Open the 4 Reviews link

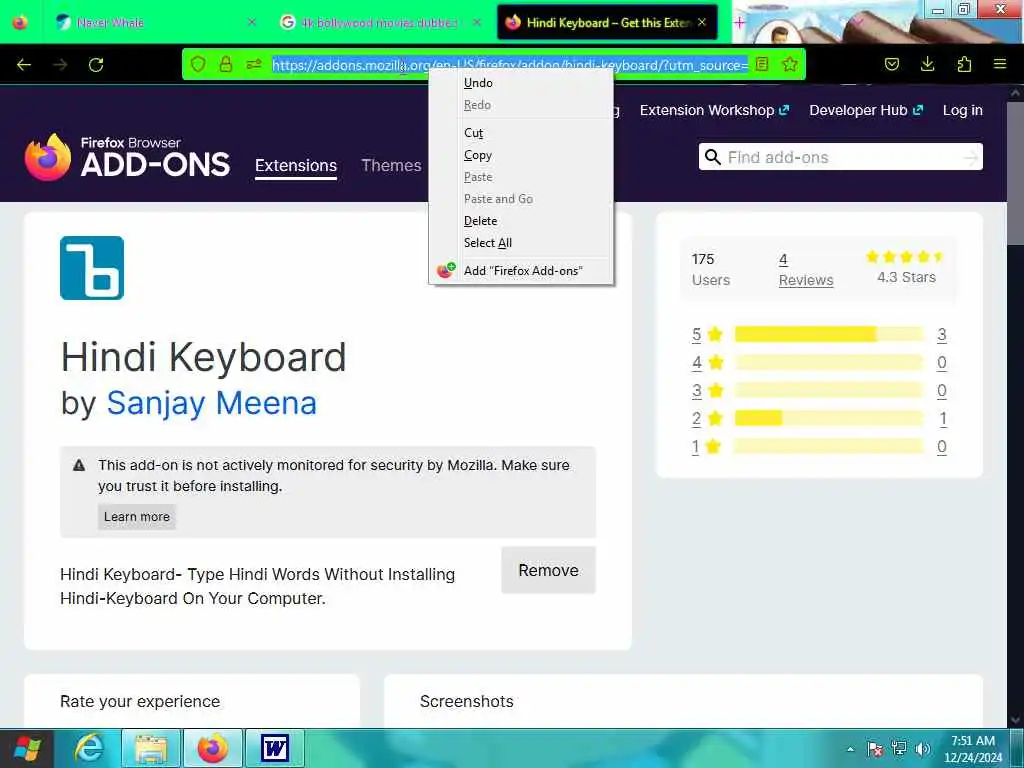coord(806,270)
